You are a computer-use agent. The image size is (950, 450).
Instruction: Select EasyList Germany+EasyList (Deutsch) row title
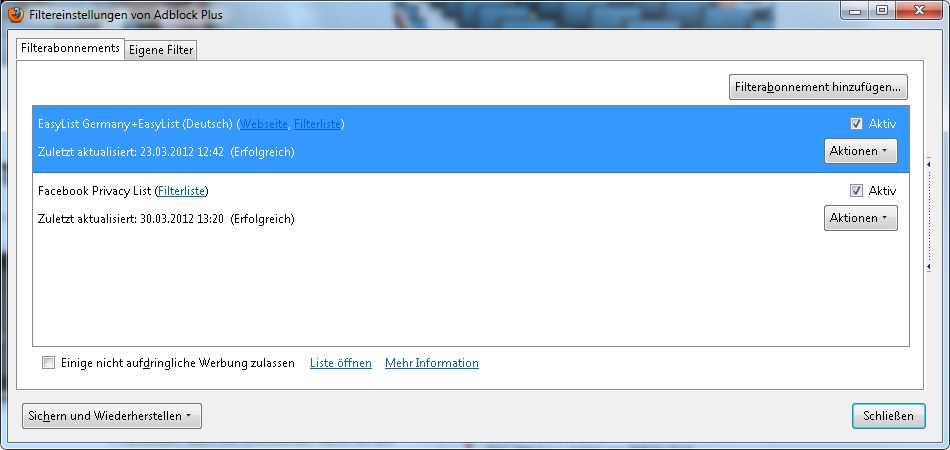[x=135, y=124]
